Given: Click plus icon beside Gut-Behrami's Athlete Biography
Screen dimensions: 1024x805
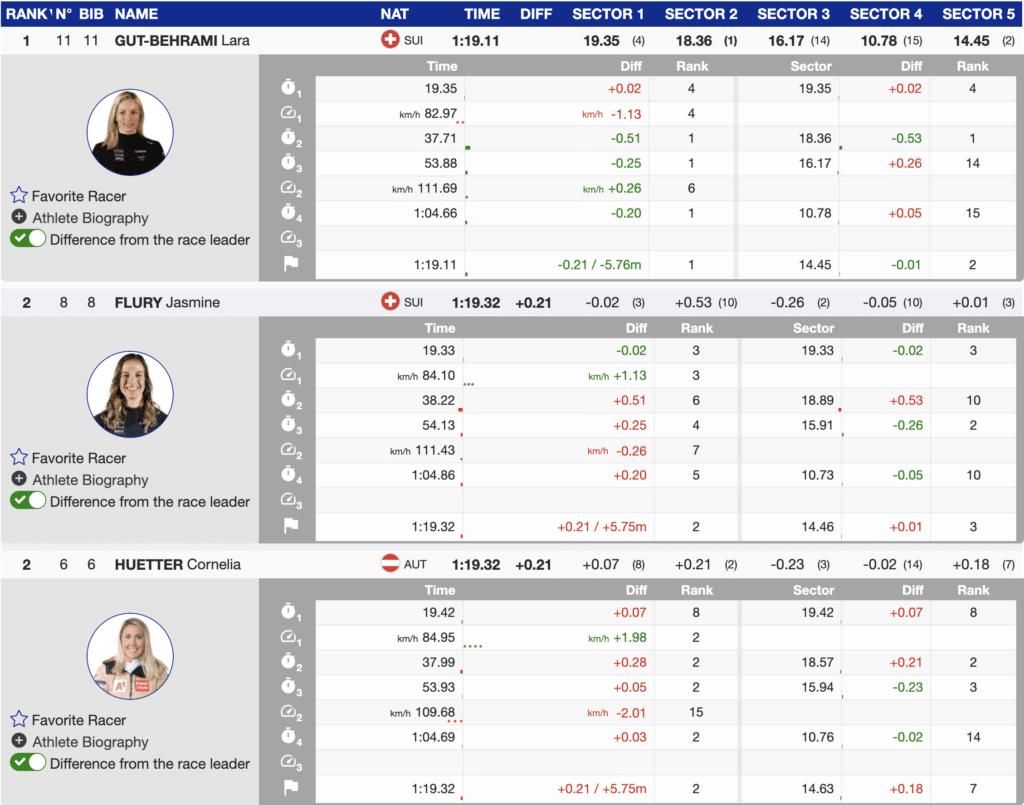Looking at the screenshot, I should (19, 218).
